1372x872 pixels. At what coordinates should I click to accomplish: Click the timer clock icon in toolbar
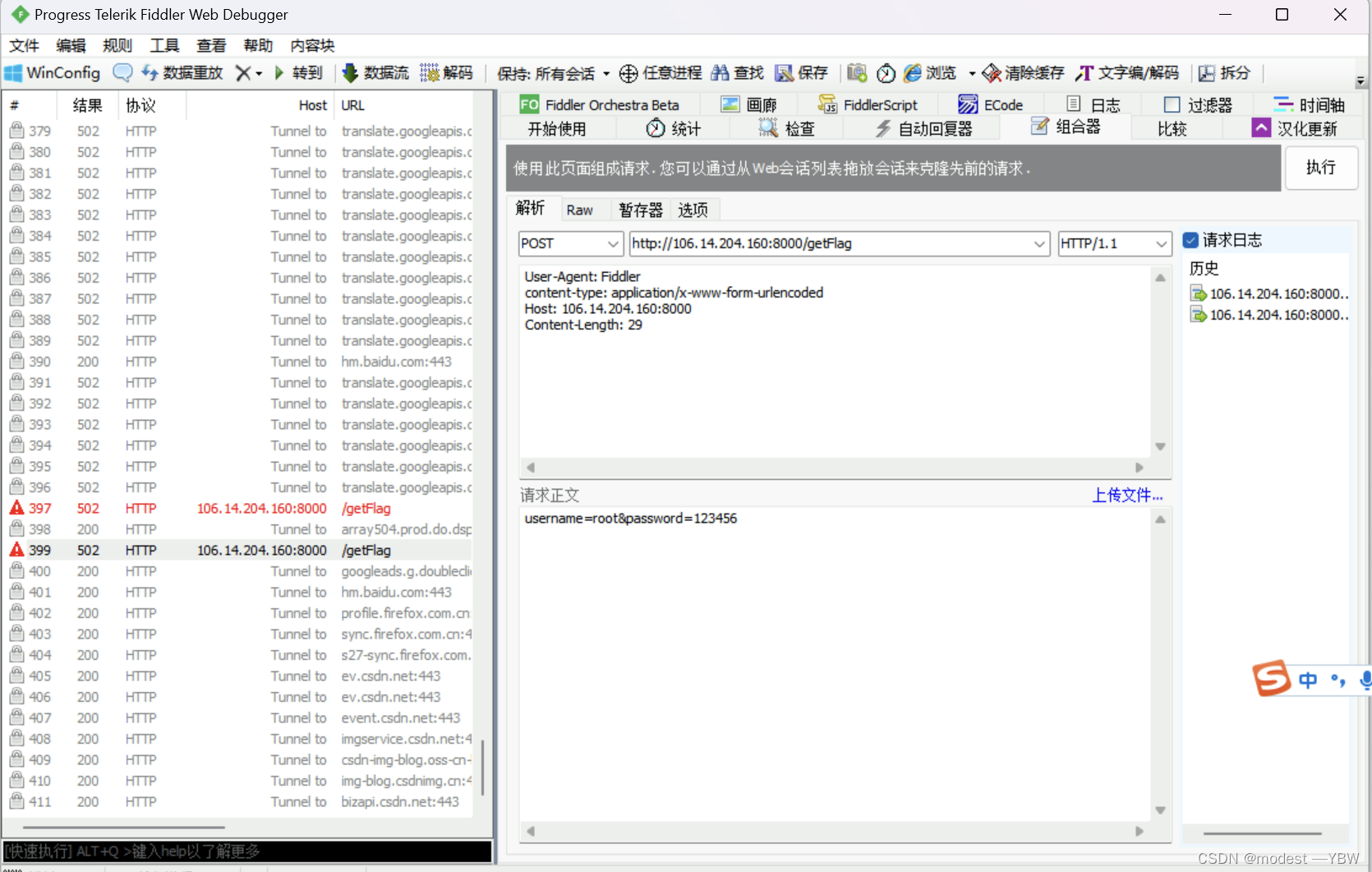886,73
